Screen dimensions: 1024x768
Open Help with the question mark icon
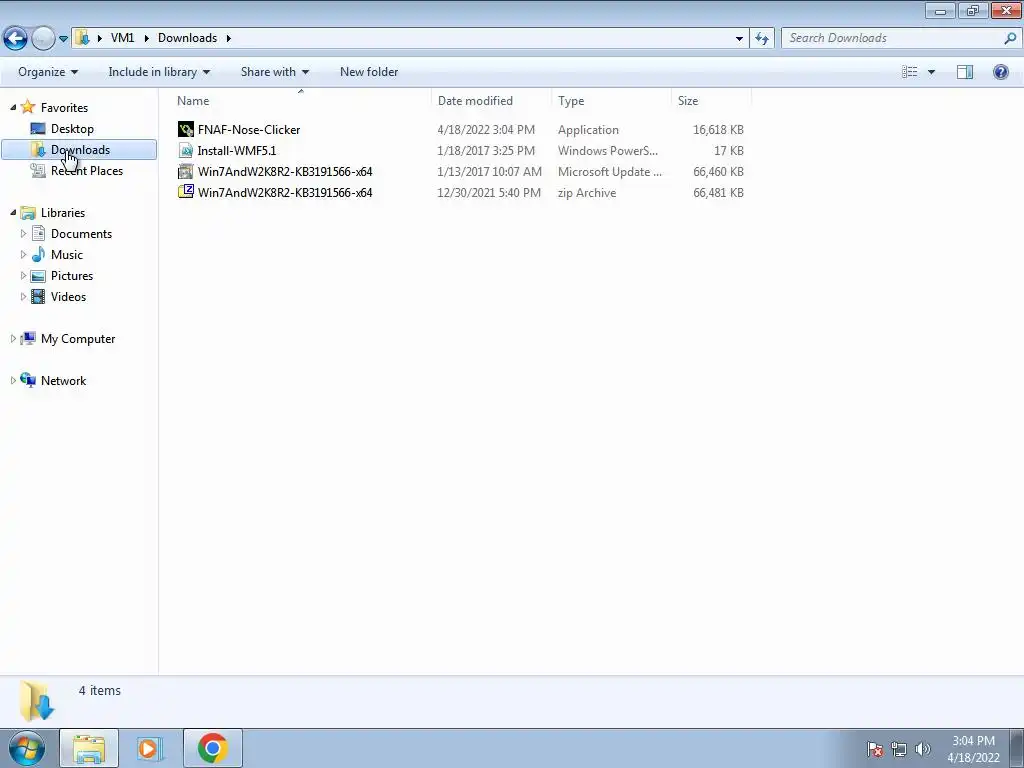[1000, 72]
